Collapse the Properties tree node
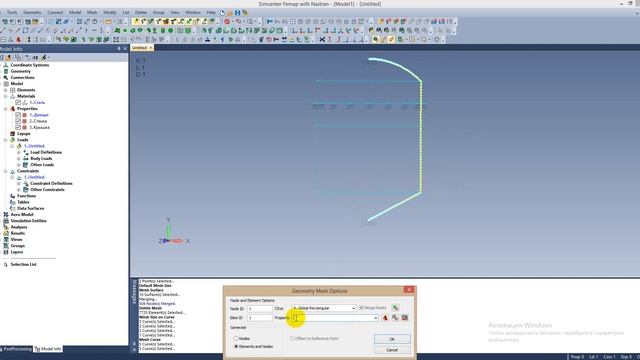 point(6,109)
